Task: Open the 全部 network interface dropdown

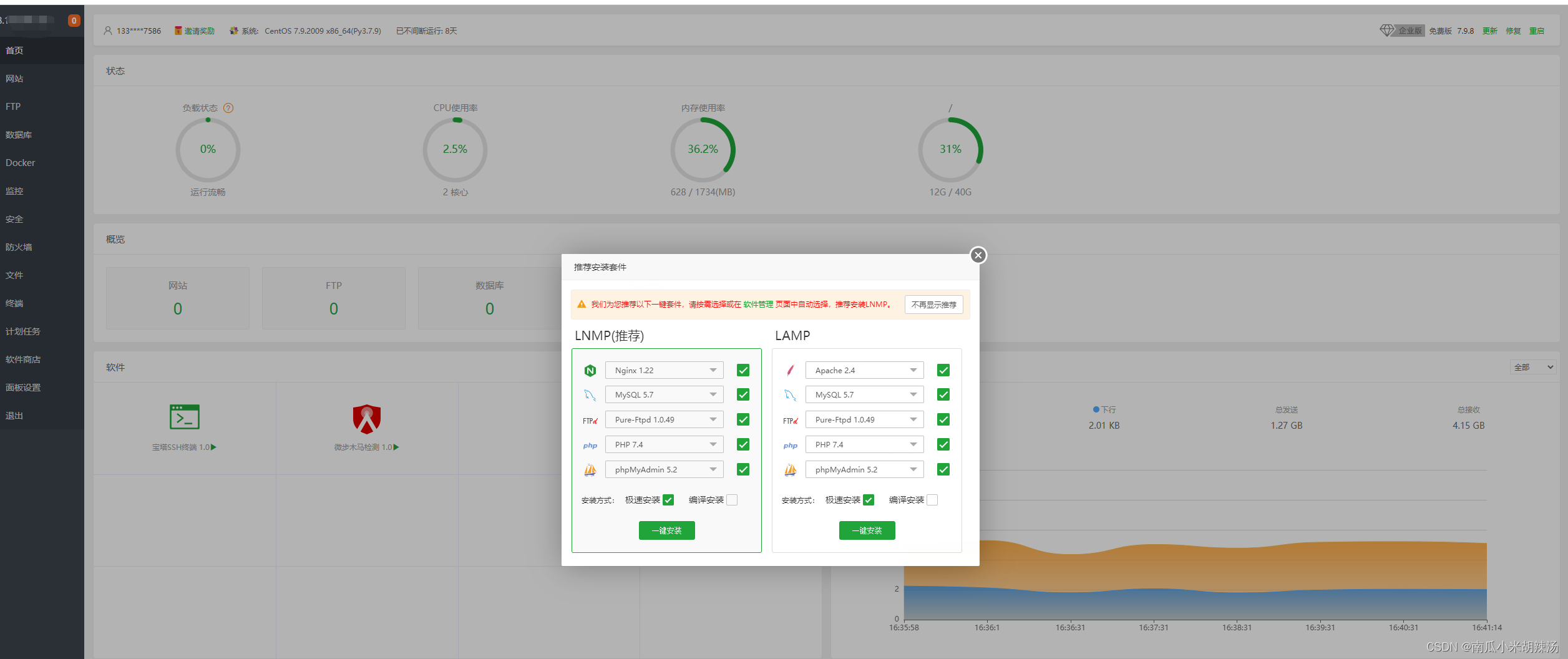Action: tap(1533, 368)
